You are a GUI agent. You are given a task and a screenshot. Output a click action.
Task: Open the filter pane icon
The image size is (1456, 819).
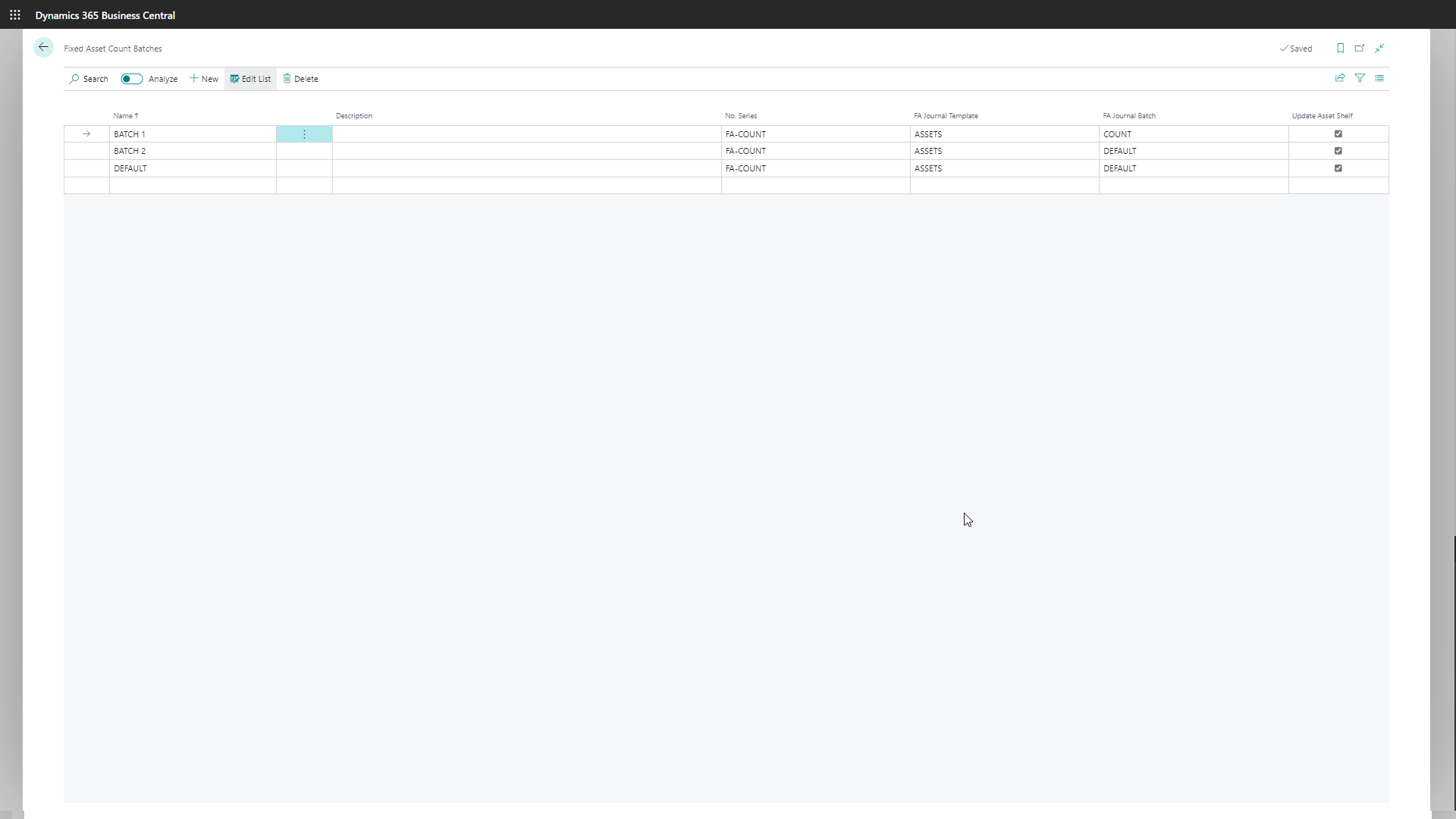pyautogui.click(x=1360, y=78)
